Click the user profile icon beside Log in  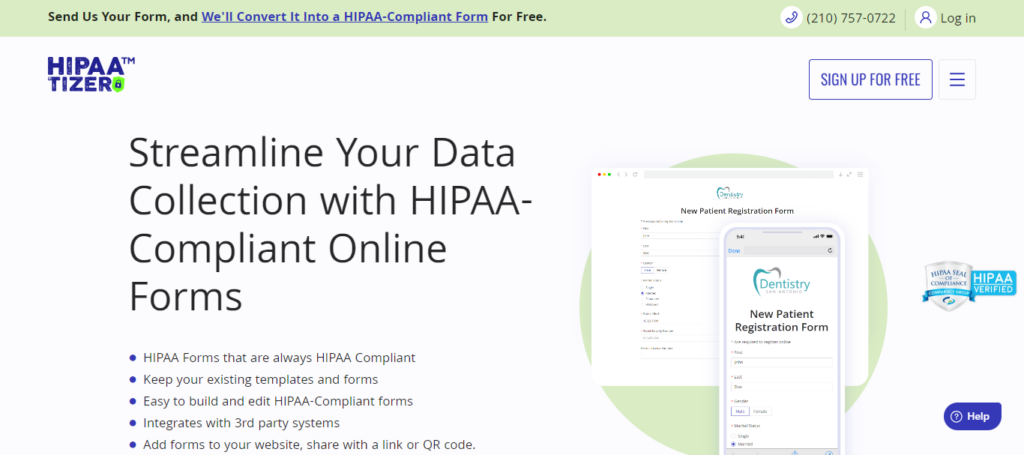pyautogui.click(x=925, y=18)
